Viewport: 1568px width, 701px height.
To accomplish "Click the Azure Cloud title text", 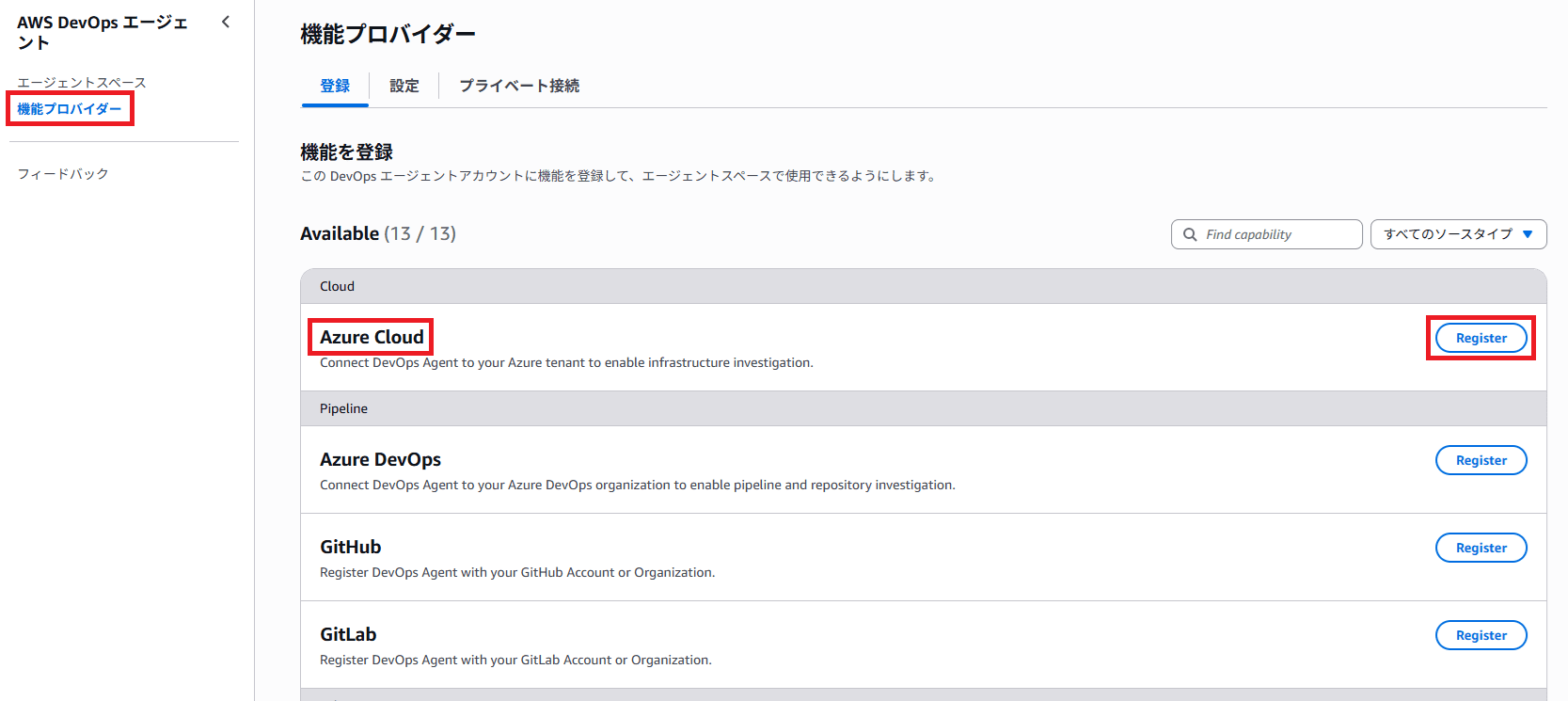I will coord(372,337).
